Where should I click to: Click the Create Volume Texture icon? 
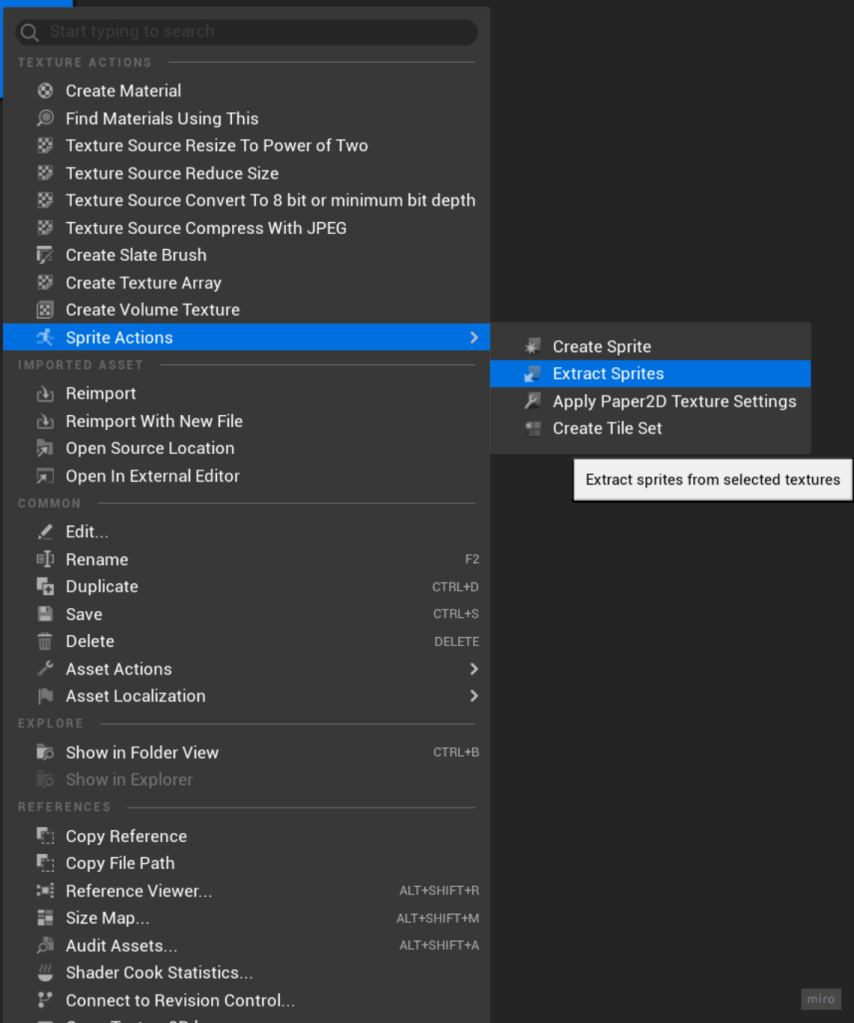pos(45,310)
